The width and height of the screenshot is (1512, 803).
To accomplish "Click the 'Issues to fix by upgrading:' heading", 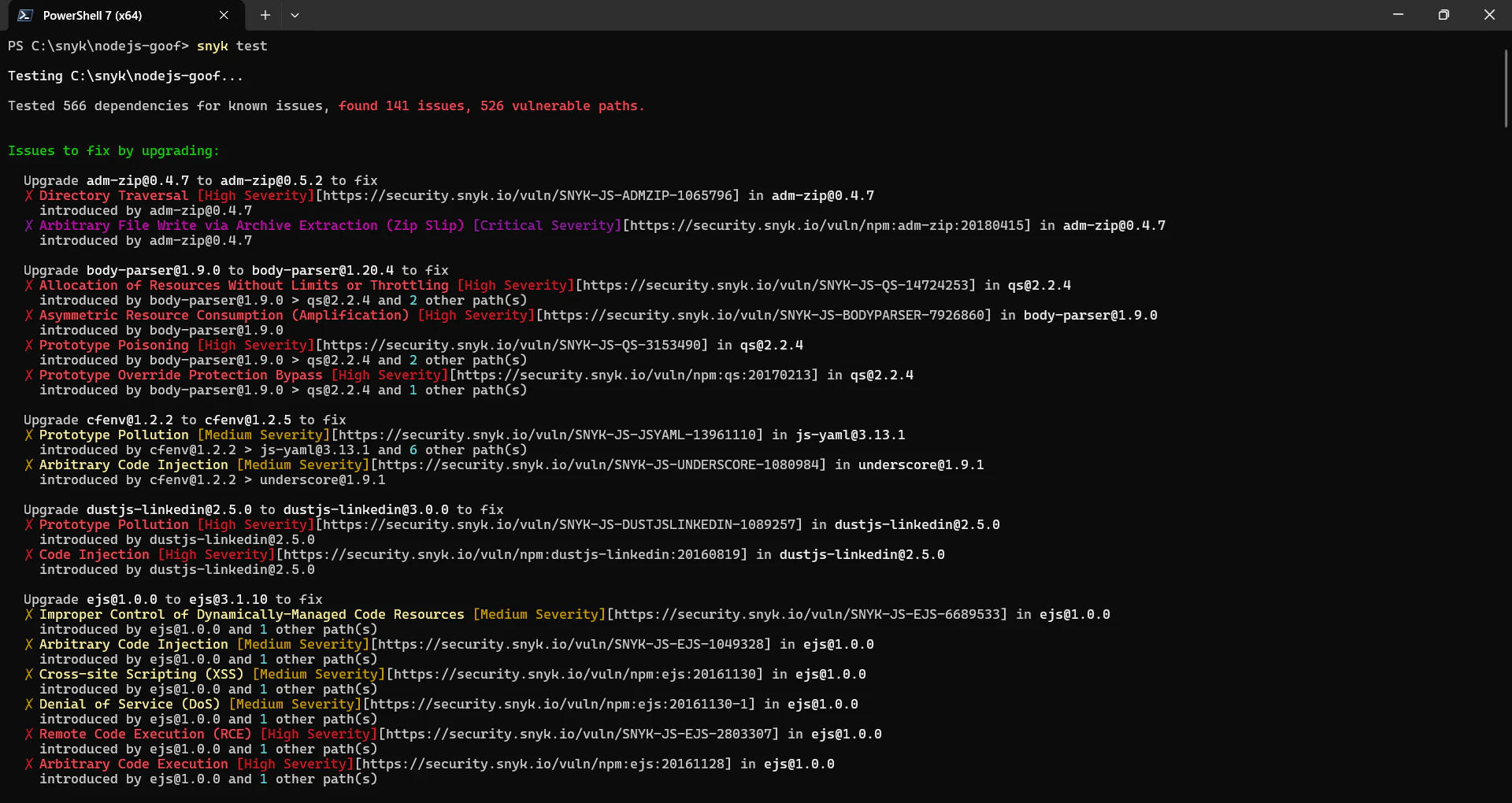I will tap(114, 150).
